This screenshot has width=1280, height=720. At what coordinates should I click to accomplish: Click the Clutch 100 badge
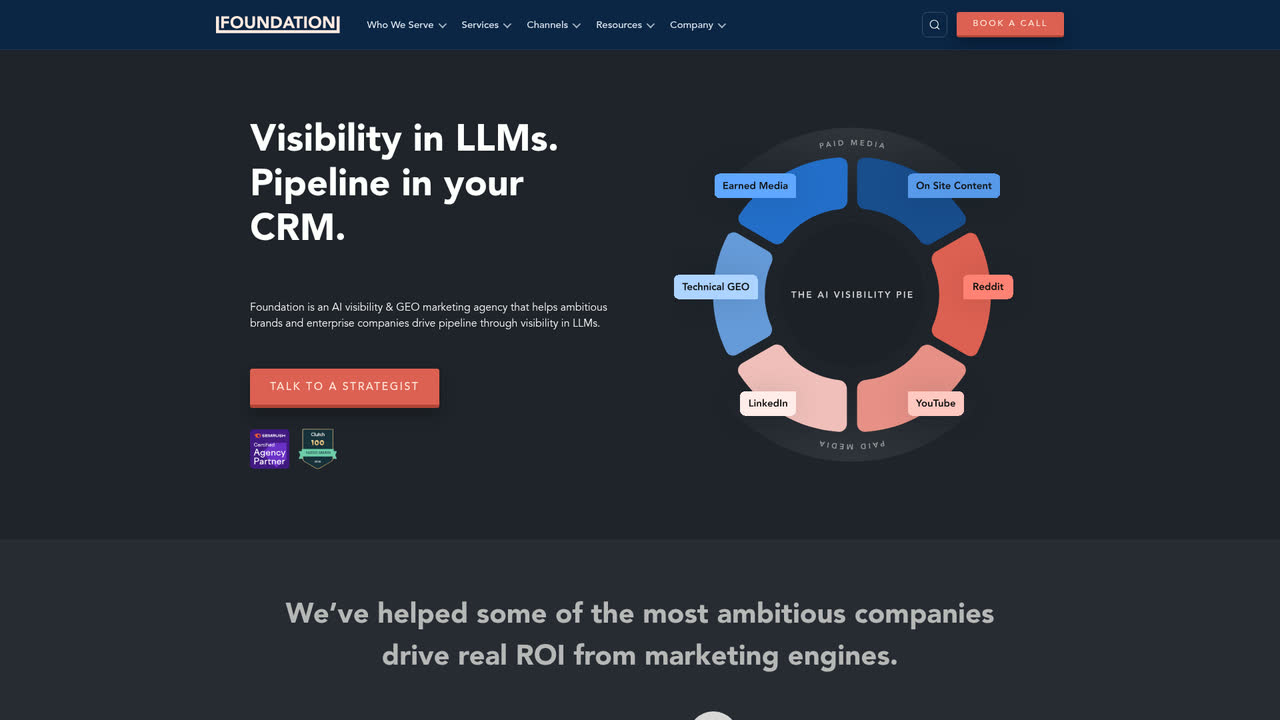click(x=318, y=449)
